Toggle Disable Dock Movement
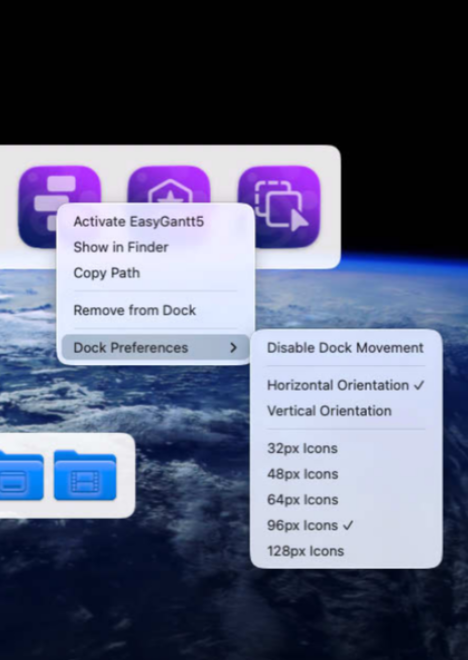This screenshot has width=468, height=660. (346, 348)
